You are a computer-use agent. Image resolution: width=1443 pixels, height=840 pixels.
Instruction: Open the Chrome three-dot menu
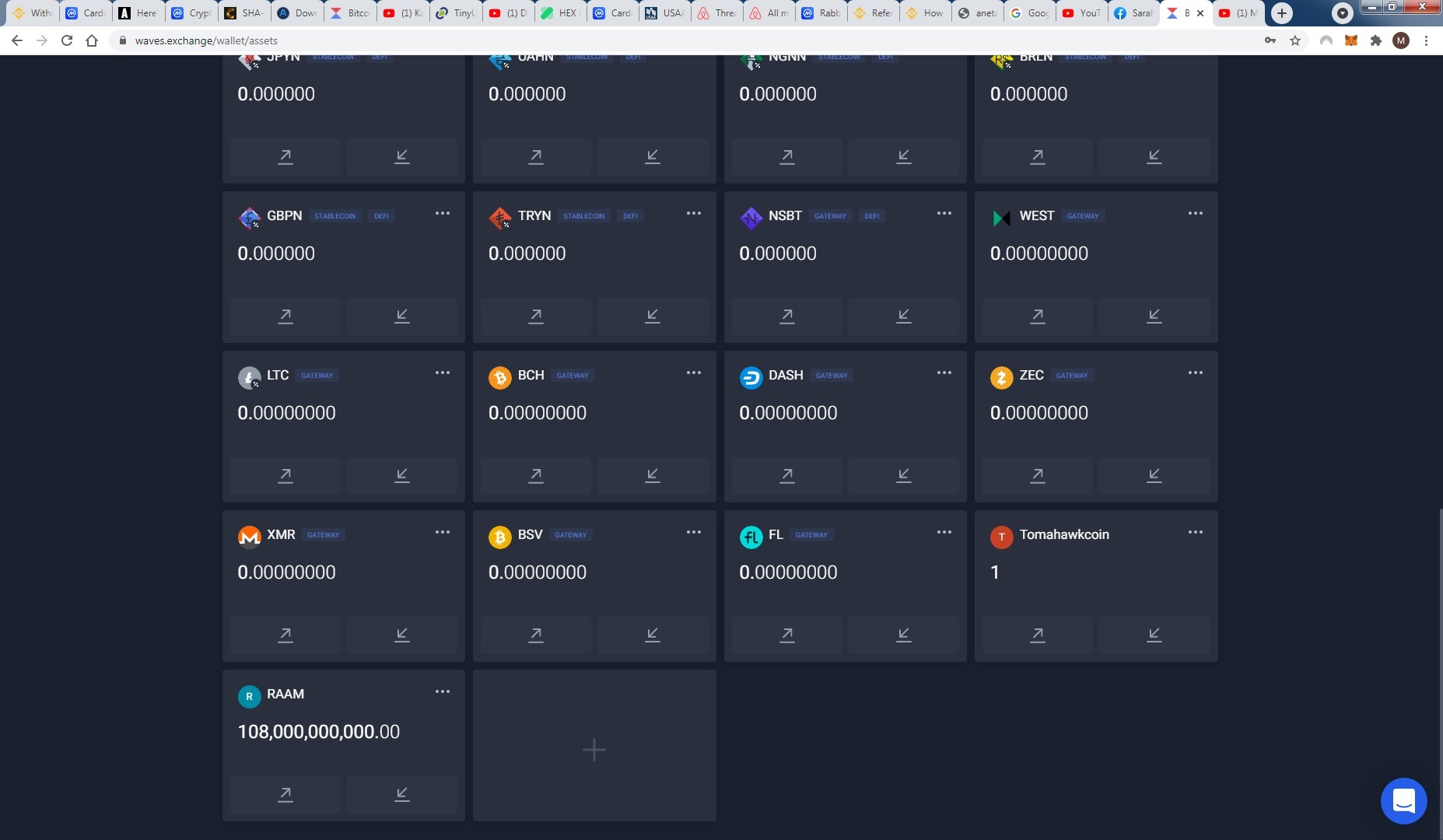1426,40
